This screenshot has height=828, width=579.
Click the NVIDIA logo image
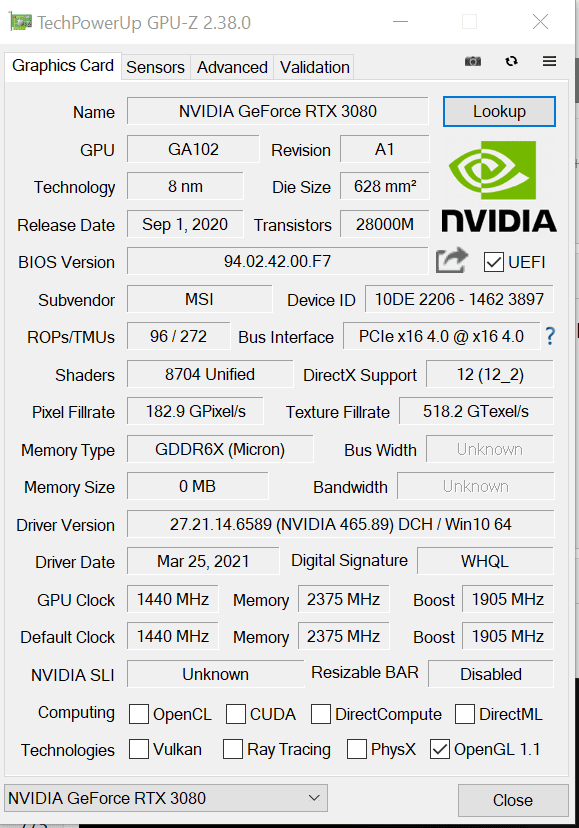click(499, 187)
